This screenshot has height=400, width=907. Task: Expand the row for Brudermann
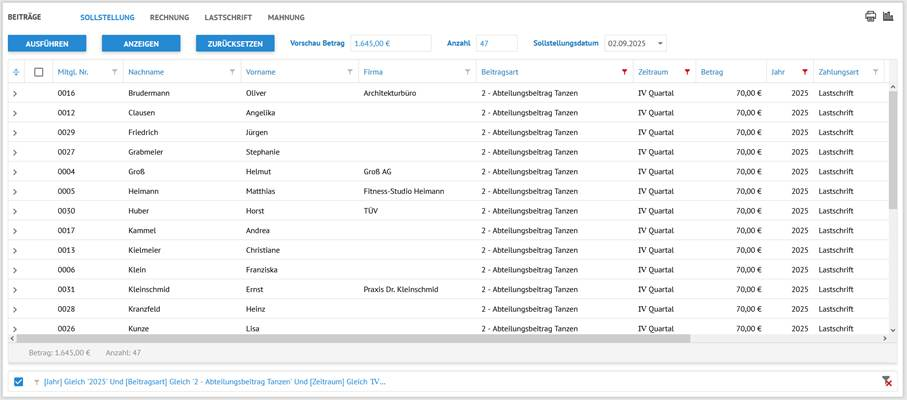15,93
